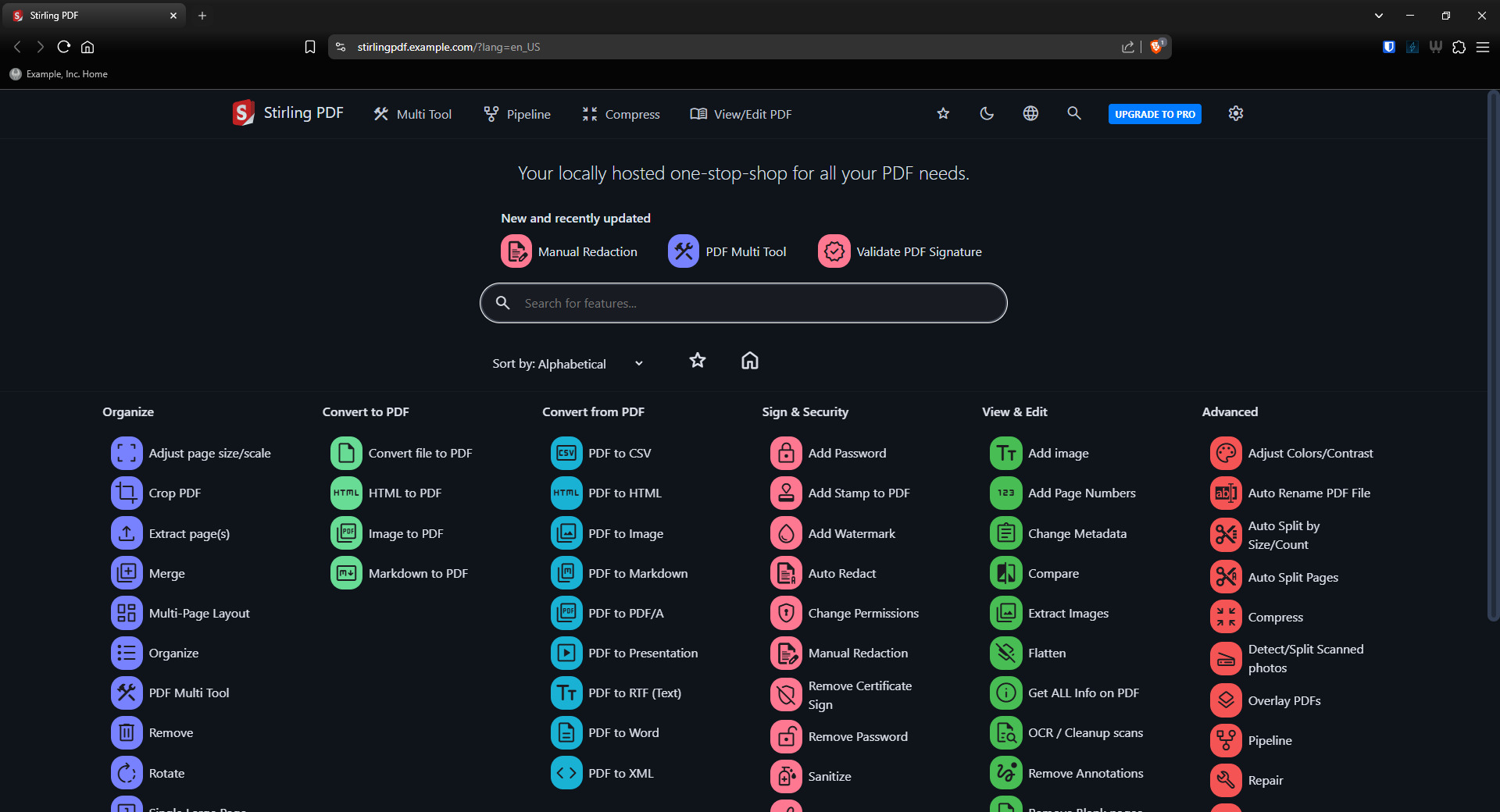Image resolution: width=1500 pixels, height=812 pixels.
Task: Toggle dark mode with the moon icon
Action: pyautogui.click(x=987, y=114)
